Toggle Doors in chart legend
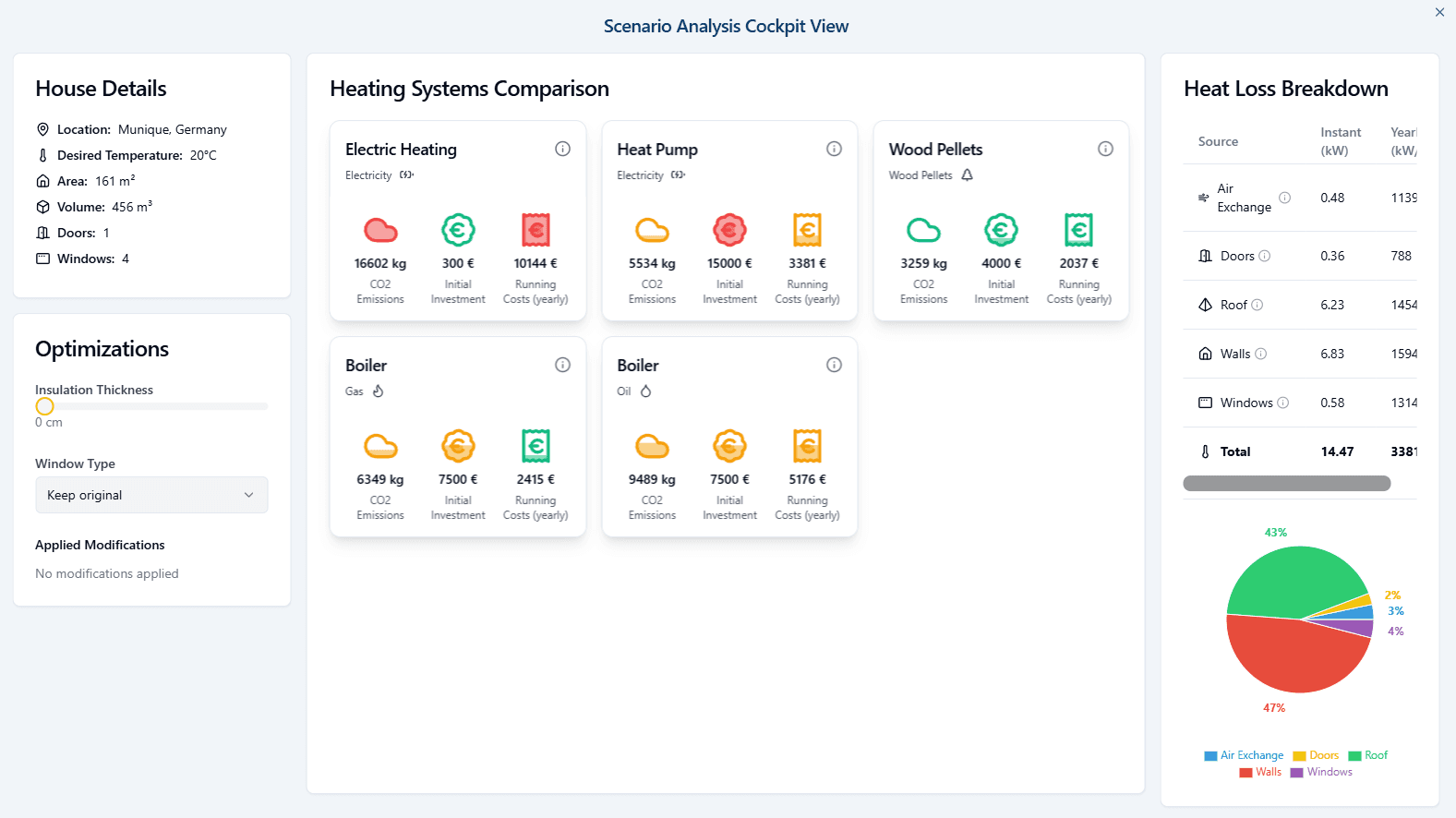Viewport: 1456px width, 818px height. 1316,755
